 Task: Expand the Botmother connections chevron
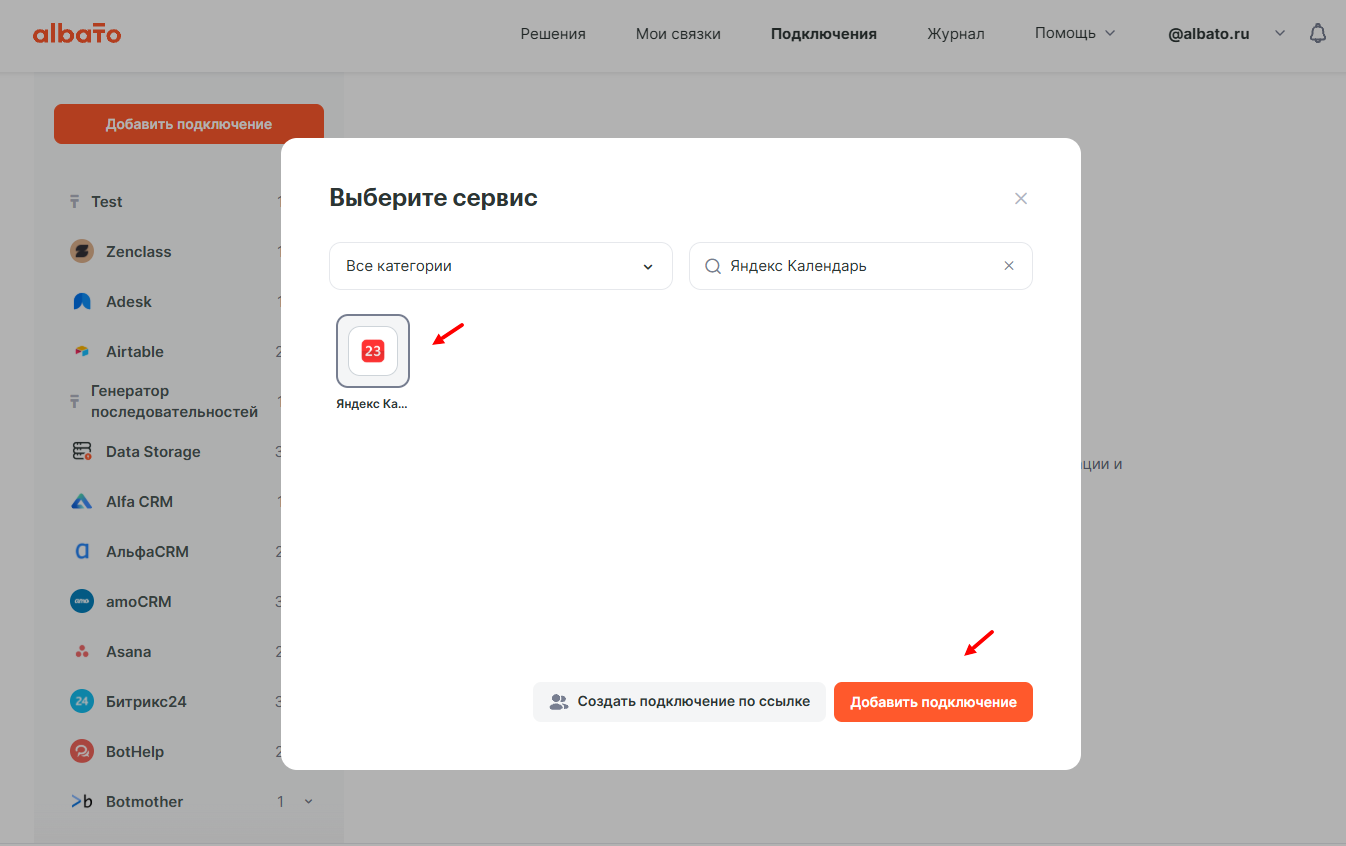[308, 801]
